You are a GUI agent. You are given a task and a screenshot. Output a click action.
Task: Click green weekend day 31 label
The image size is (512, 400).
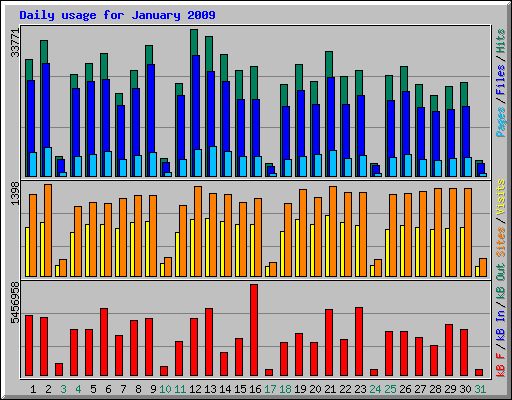point(480,389)
